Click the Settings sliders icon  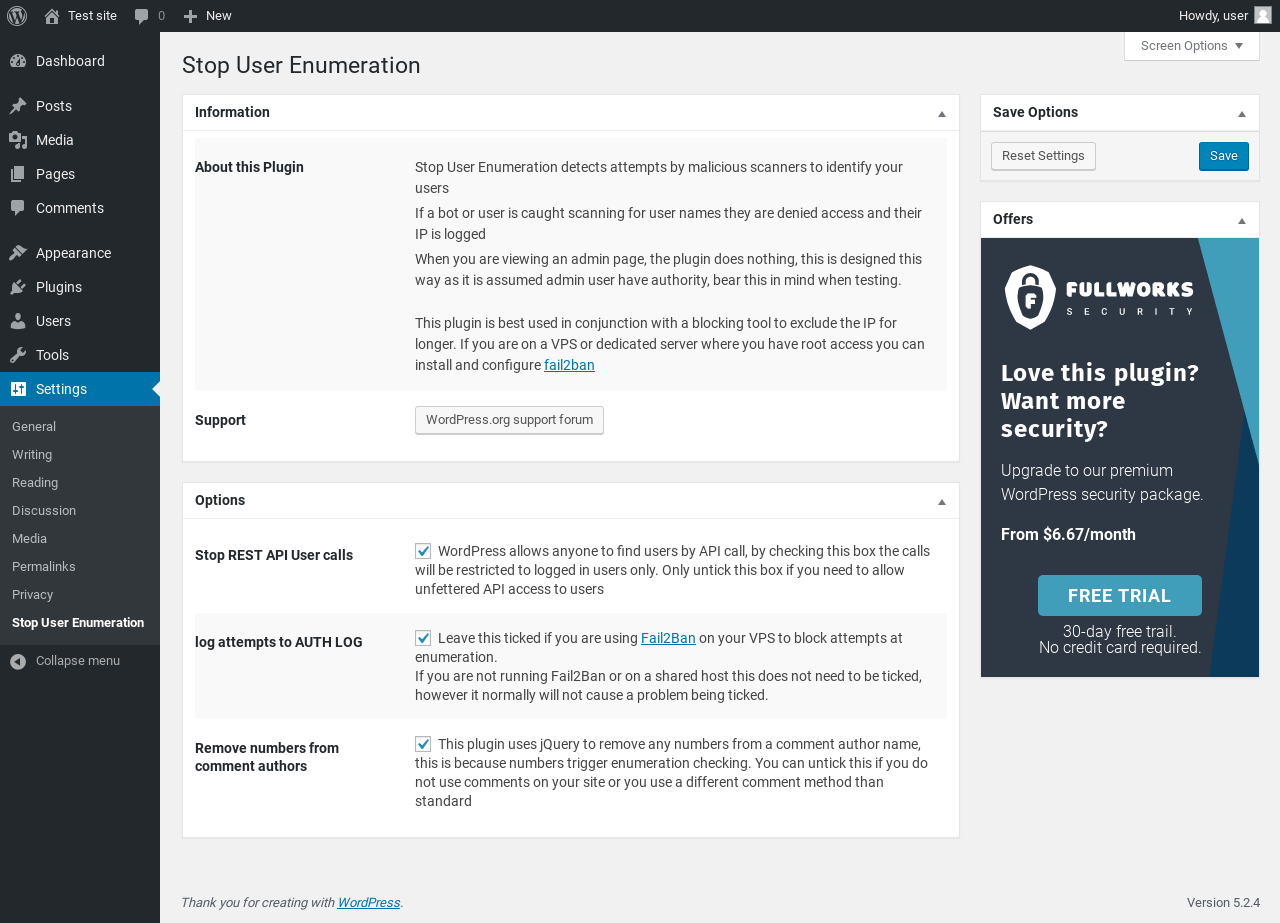pos(18,389)
